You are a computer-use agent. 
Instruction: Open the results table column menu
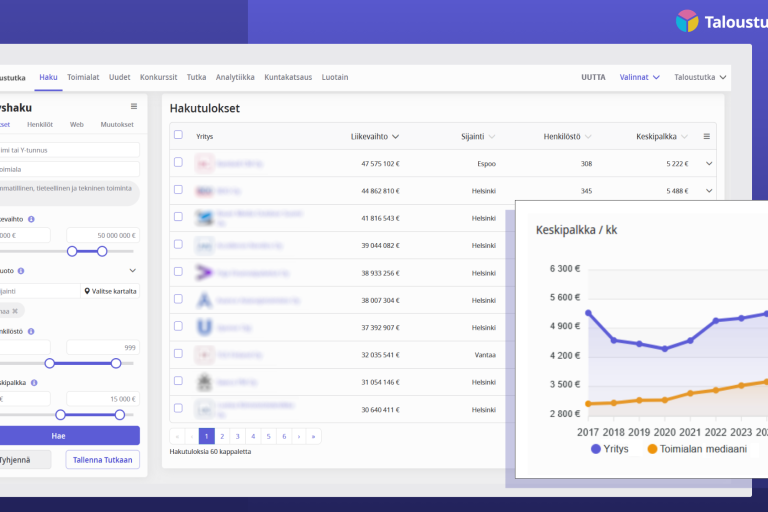(x=706, y=136)
